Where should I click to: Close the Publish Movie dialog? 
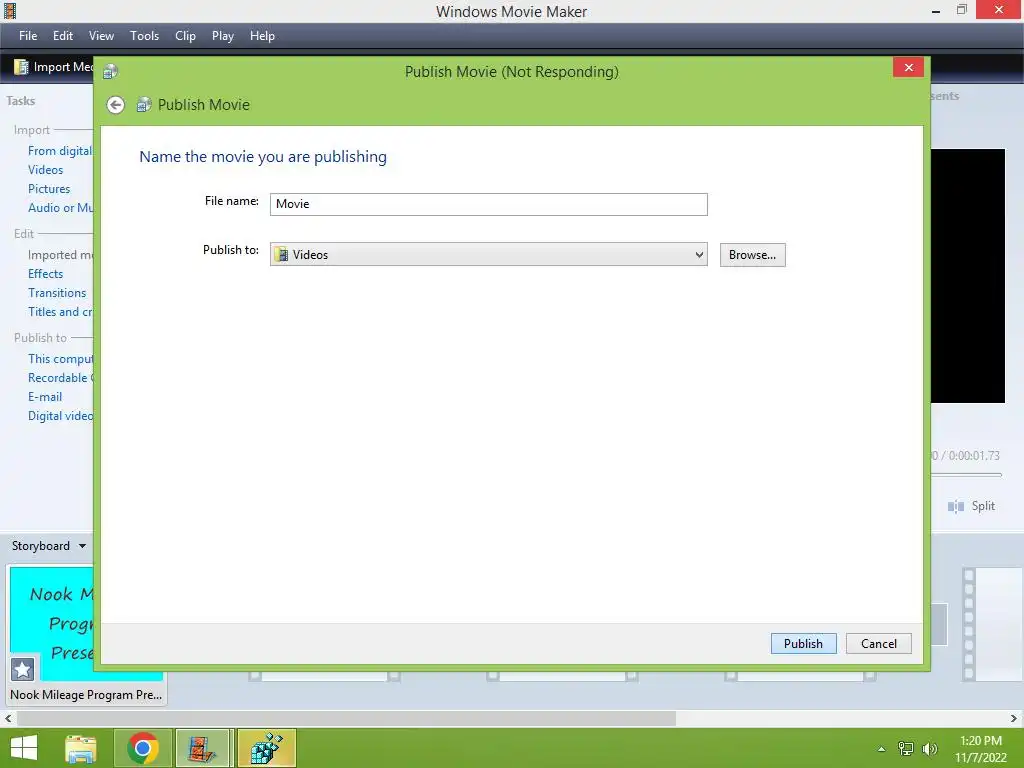pos(908,67)
